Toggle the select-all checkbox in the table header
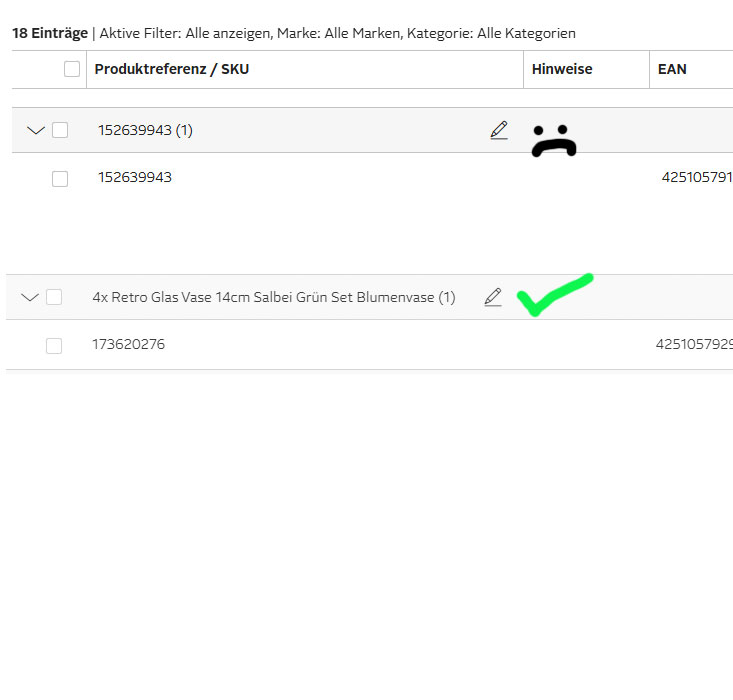Viewport: 733px width, 700px height. (x=72, y=69)
